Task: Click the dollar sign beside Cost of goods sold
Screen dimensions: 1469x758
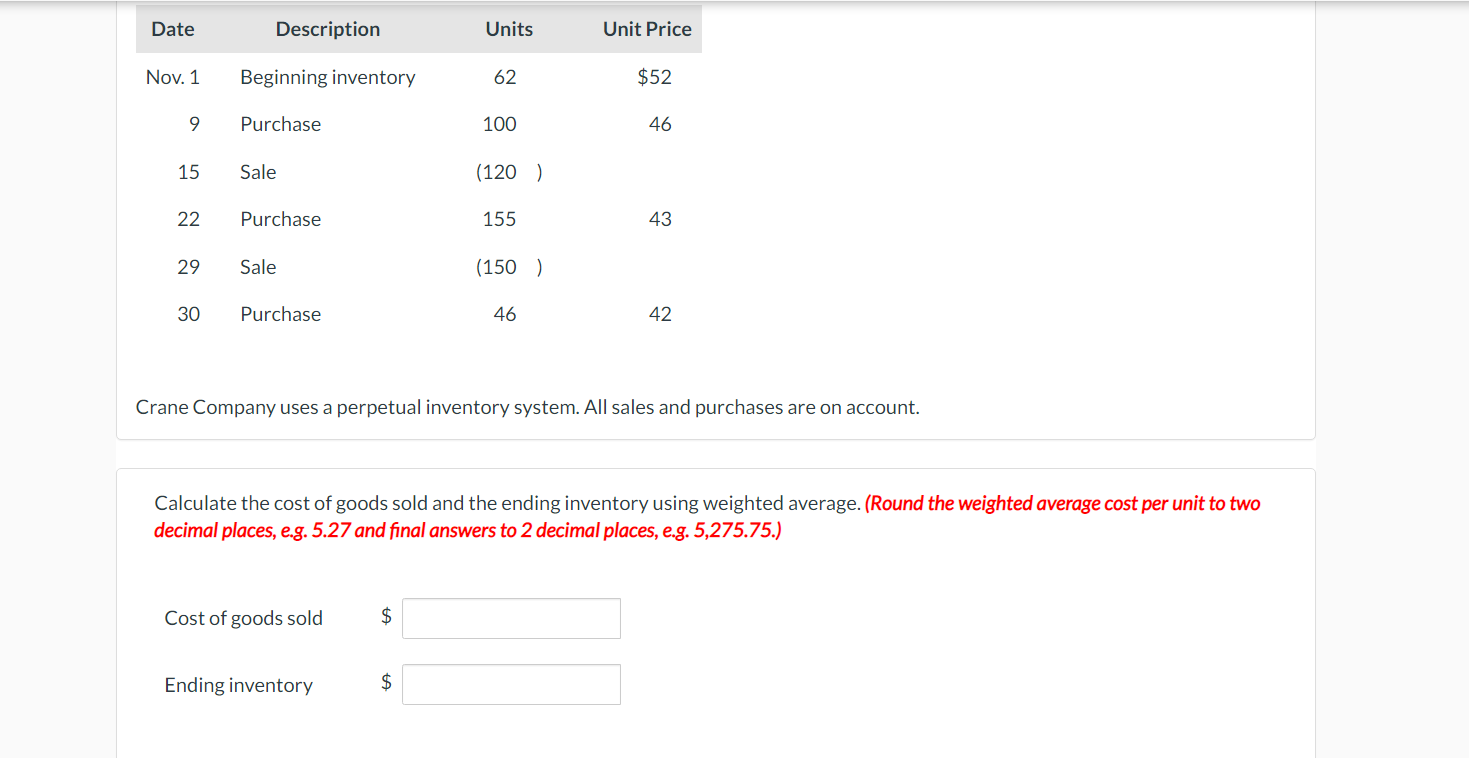Action: coord(385,618)
